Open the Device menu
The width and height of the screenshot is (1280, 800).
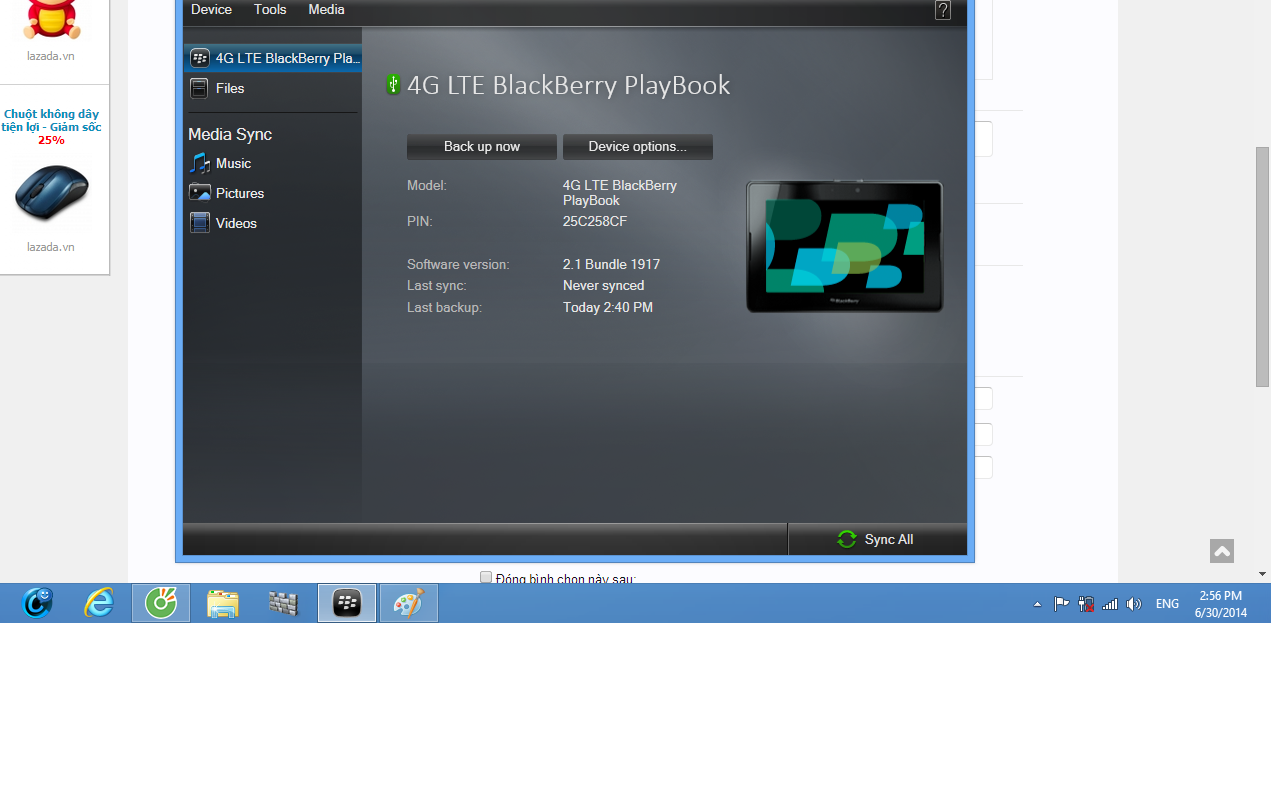(x=211, y=10)
